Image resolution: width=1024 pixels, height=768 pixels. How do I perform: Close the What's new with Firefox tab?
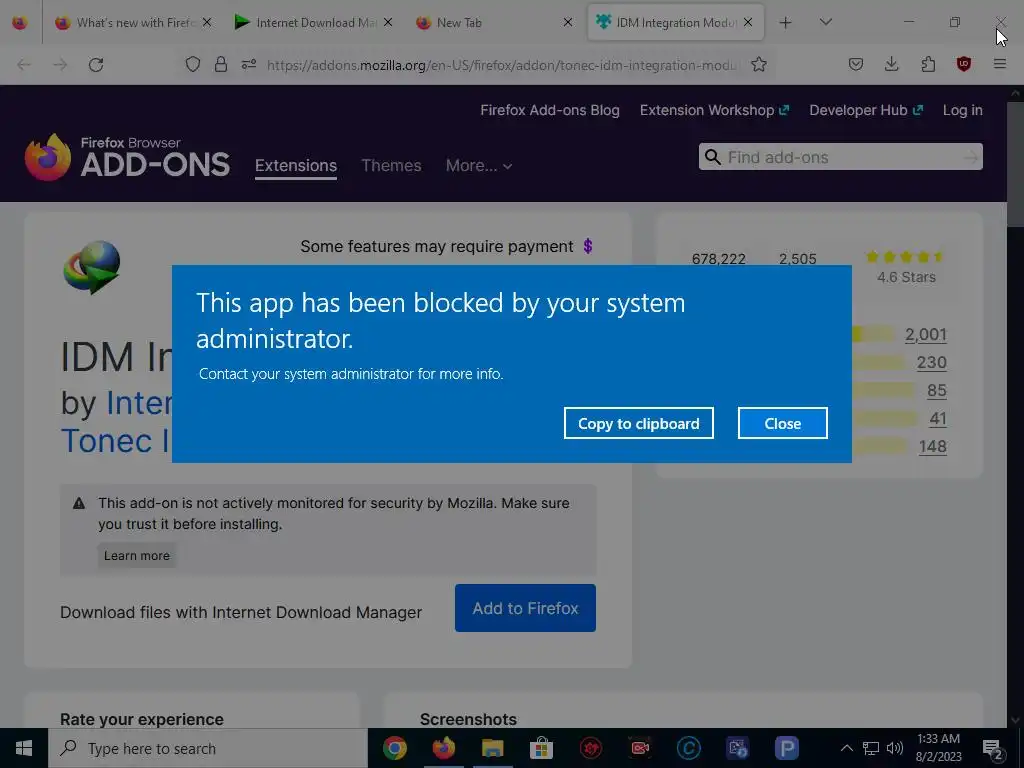point(207,22)
